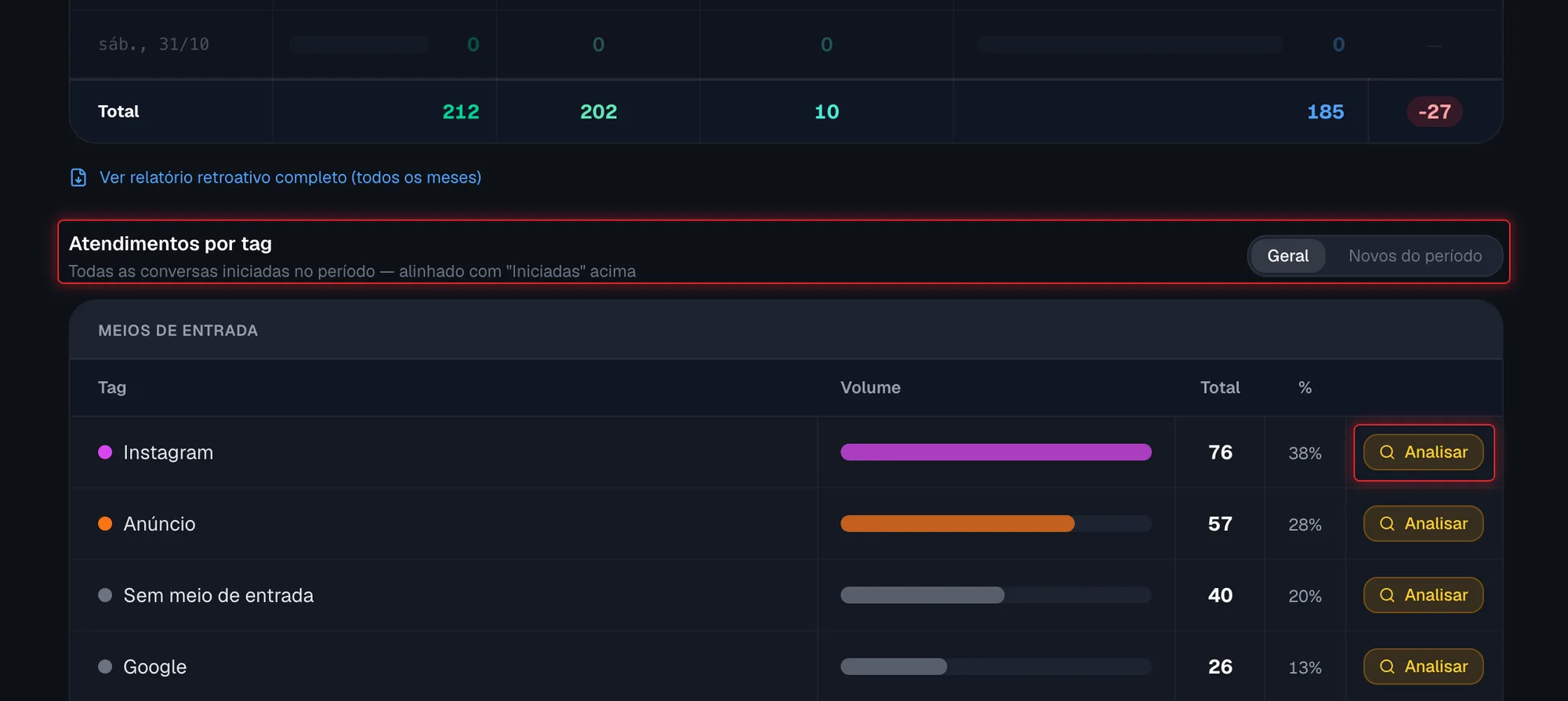The image size is (1568, 701).
Task: Click the Google volume bar
Action: [894, 666]
